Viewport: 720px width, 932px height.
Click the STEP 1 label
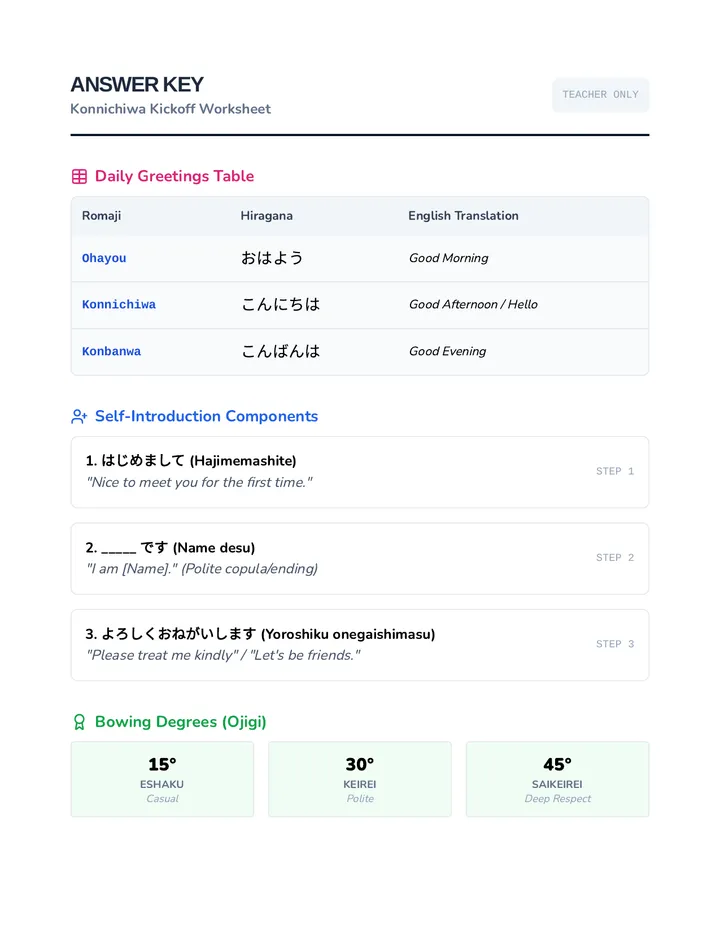(615, 471)
